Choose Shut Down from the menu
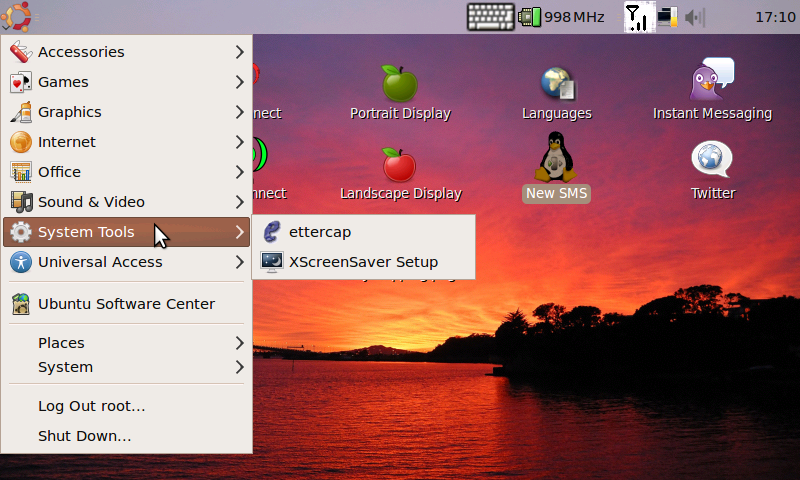 pyautogui.click(x=85, y=436)
